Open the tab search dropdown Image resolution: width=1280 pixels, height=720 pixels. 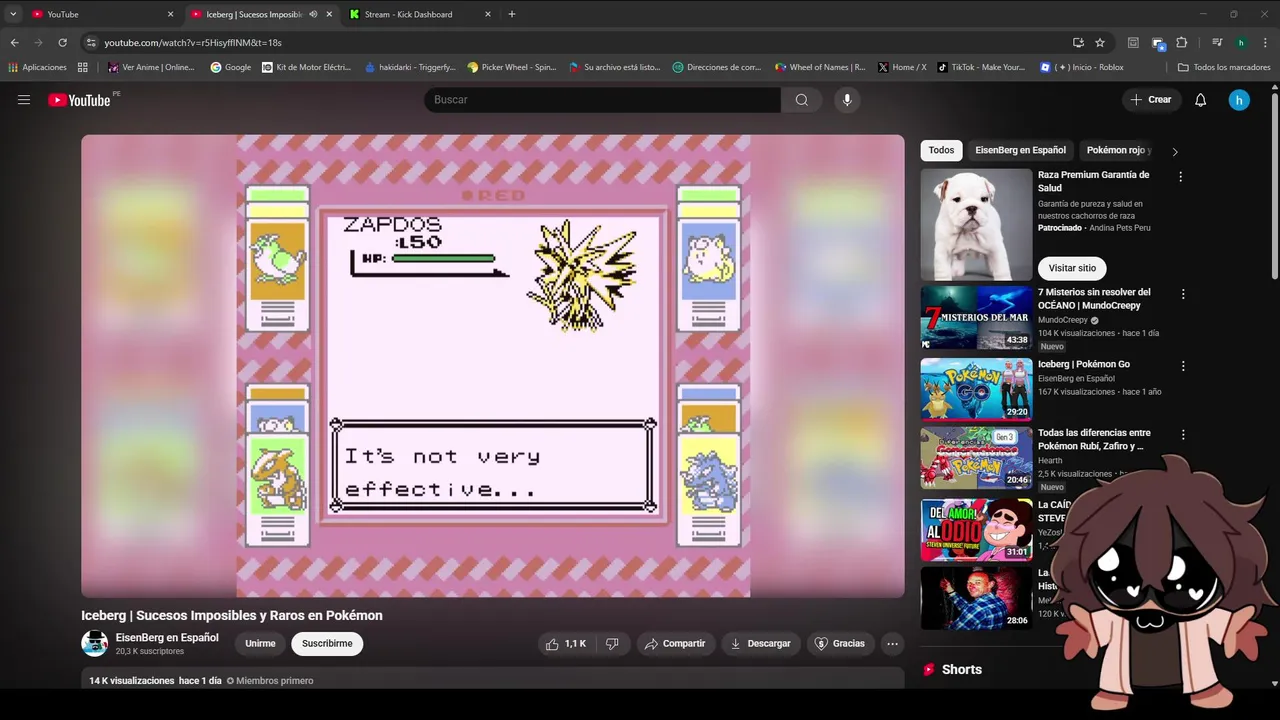(13, 14)
